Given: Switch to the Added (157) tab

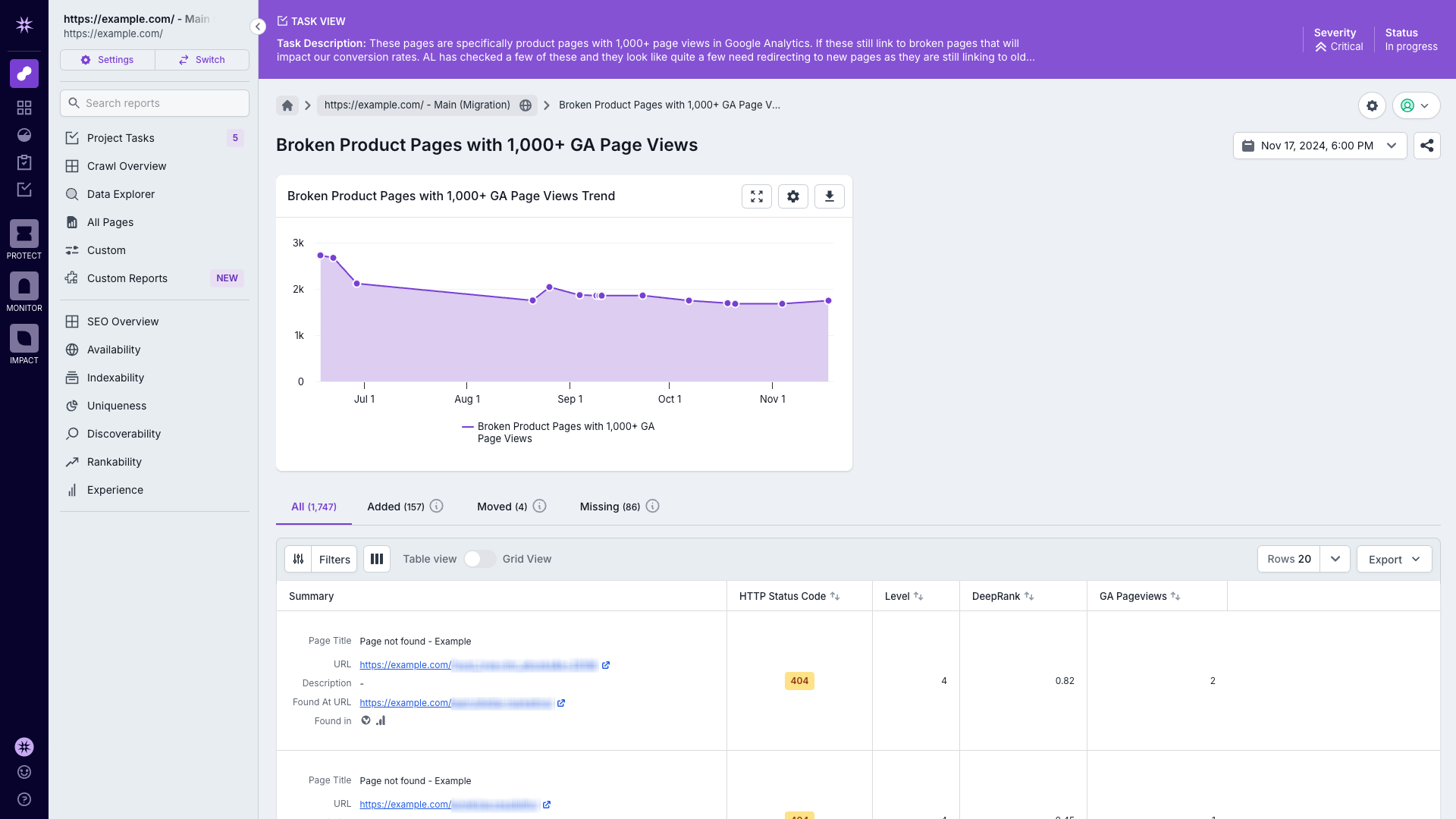Looking at the screenshot, I should pos(396,507).
